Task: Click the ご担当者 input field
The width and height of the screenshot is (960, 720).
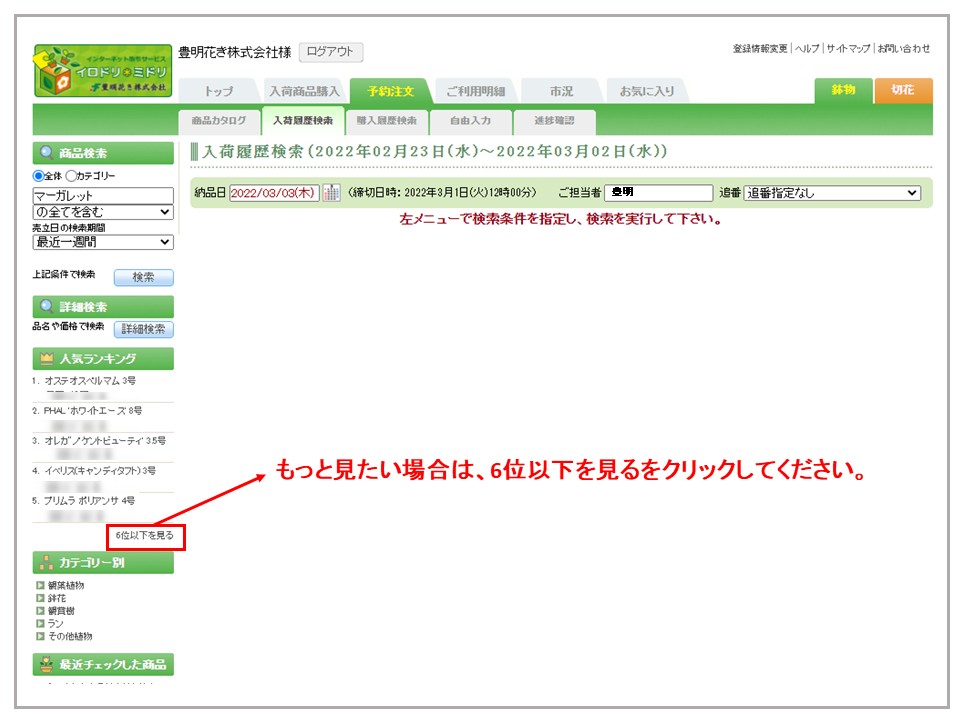Action: [658, 193]
